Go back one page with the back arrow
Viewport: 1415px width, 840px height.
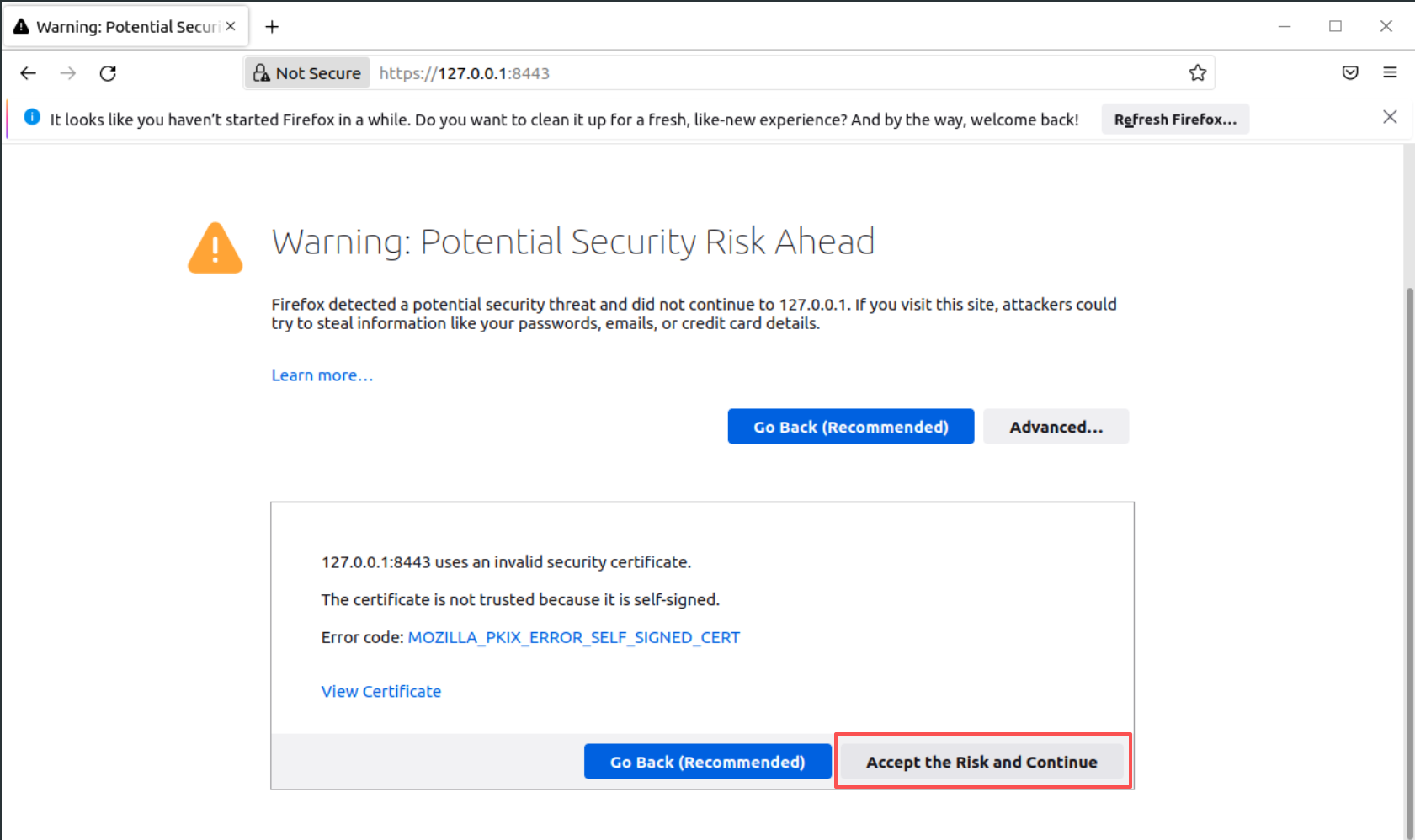point(28,73)
